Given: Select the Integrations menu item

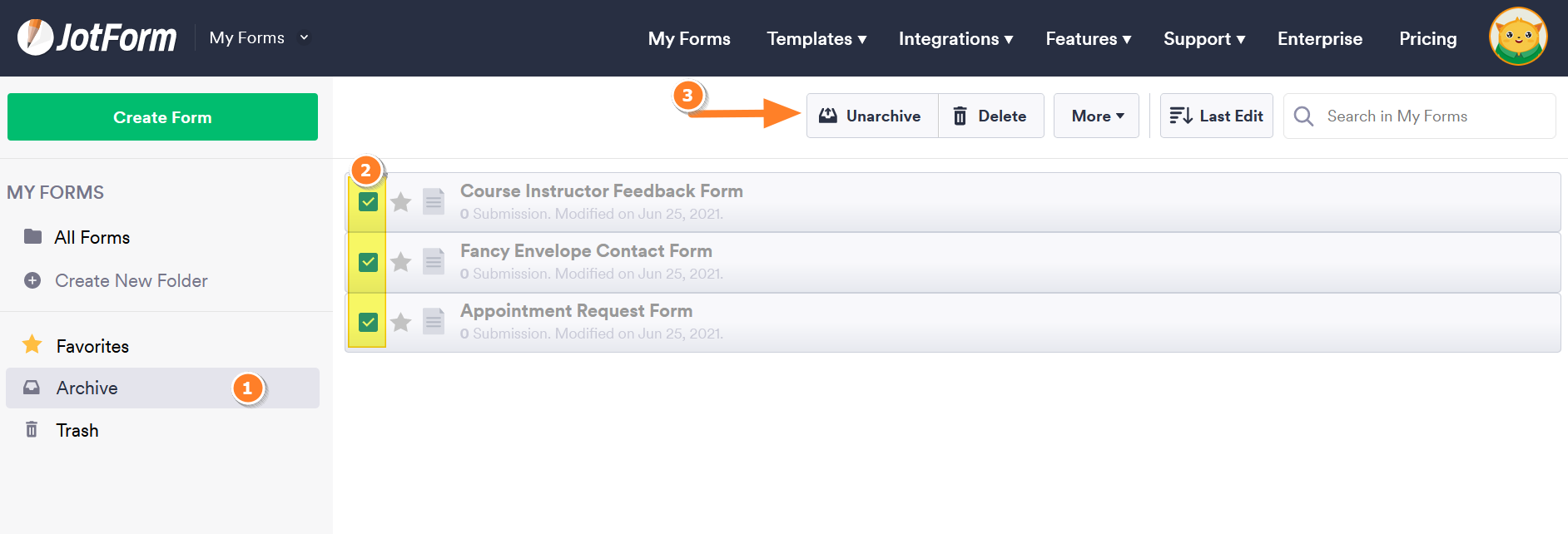Looking at the screenshot, I should click(x=955, y=38).
